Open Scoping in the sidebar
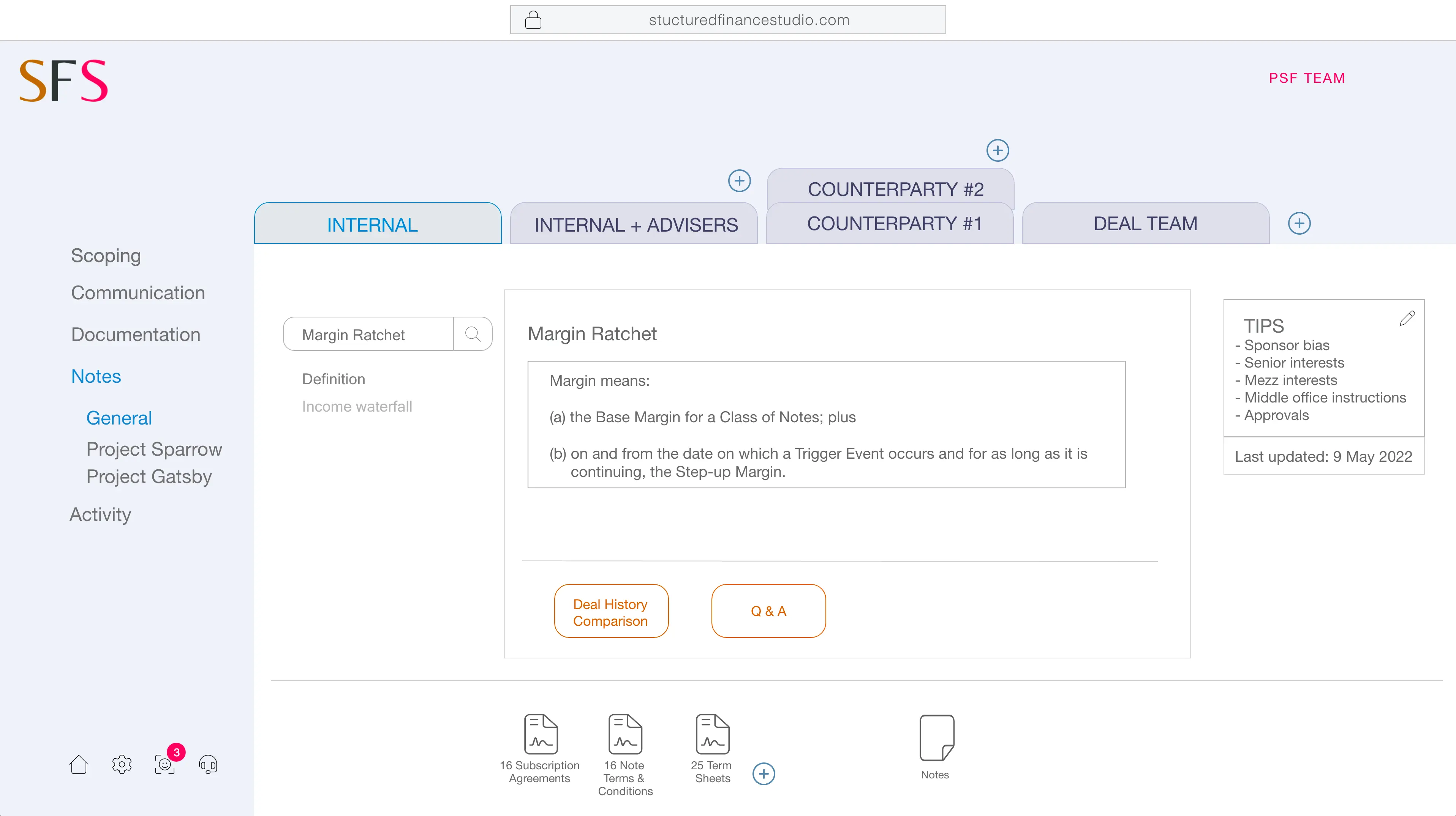 click(x=106, y=256)
